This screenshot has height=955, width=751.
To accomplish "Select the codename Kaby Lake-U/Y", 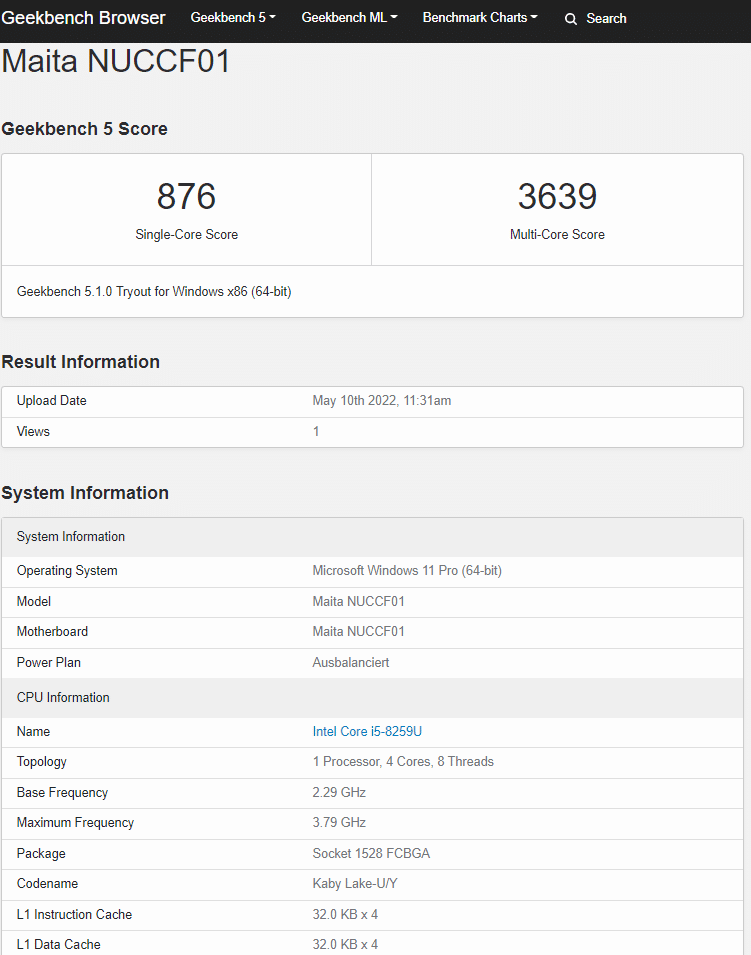I will click(355, 884).
